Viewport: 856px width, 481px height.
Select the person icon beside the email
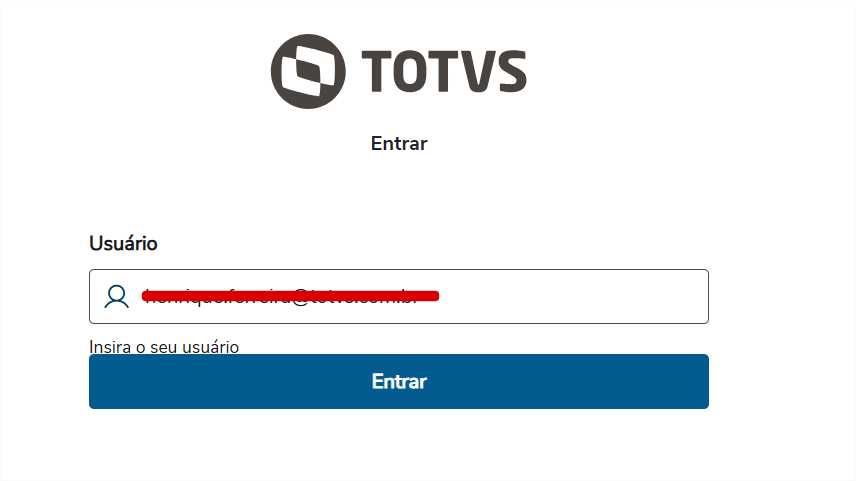(x=116, y=296)
